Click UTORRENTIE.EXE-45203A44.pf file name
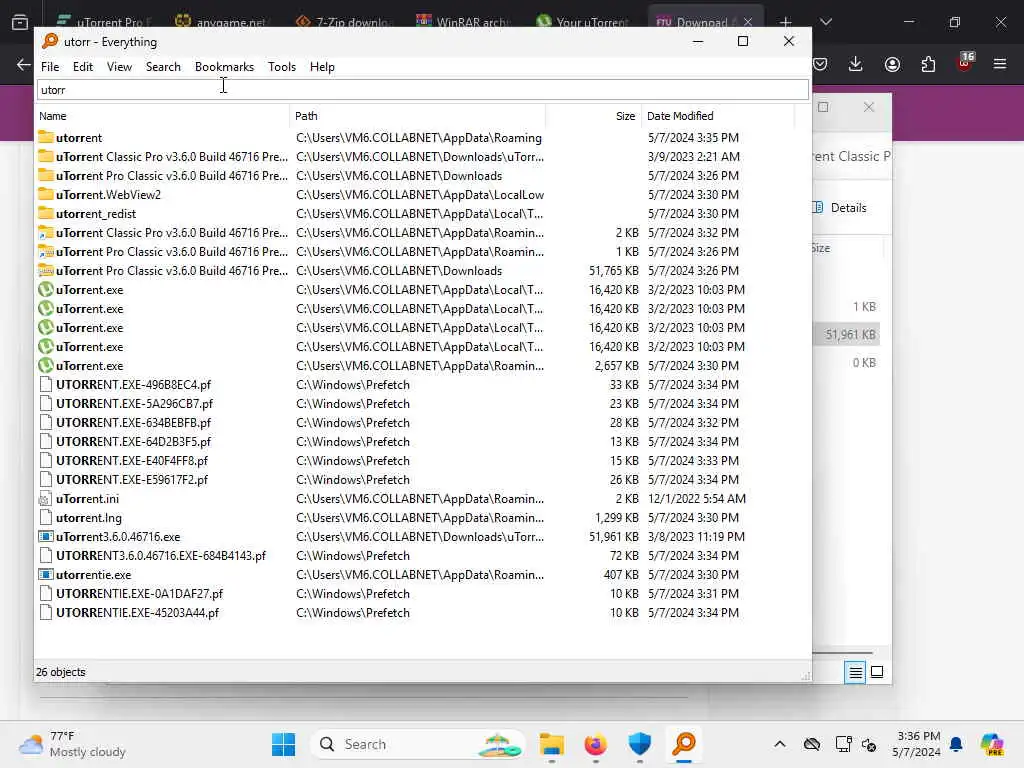 pyautogui.click(x=138, y=613)
